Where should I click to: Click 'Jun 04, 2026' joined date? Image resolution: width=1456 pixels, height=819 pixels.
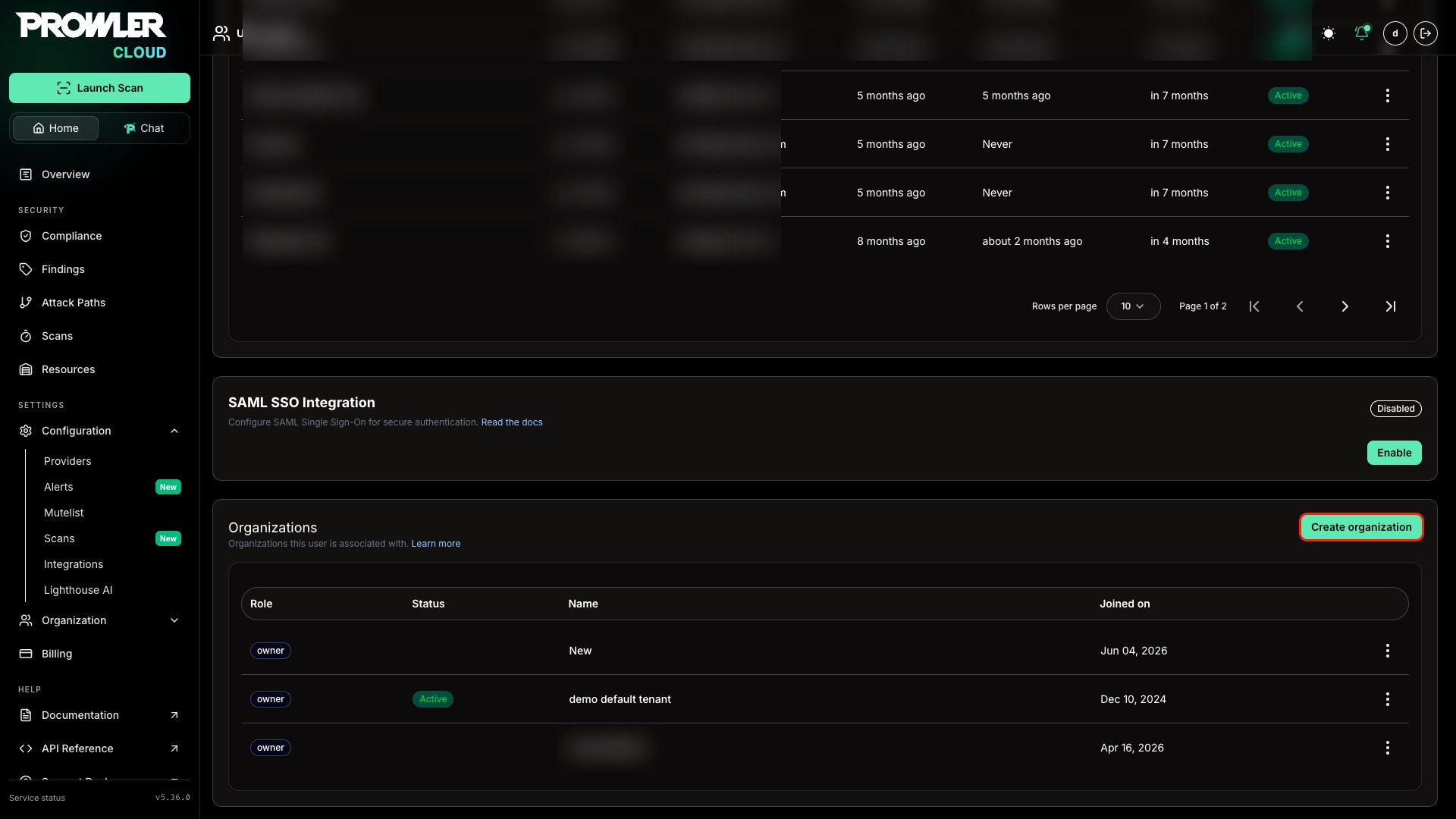(x=1134, y=651)
